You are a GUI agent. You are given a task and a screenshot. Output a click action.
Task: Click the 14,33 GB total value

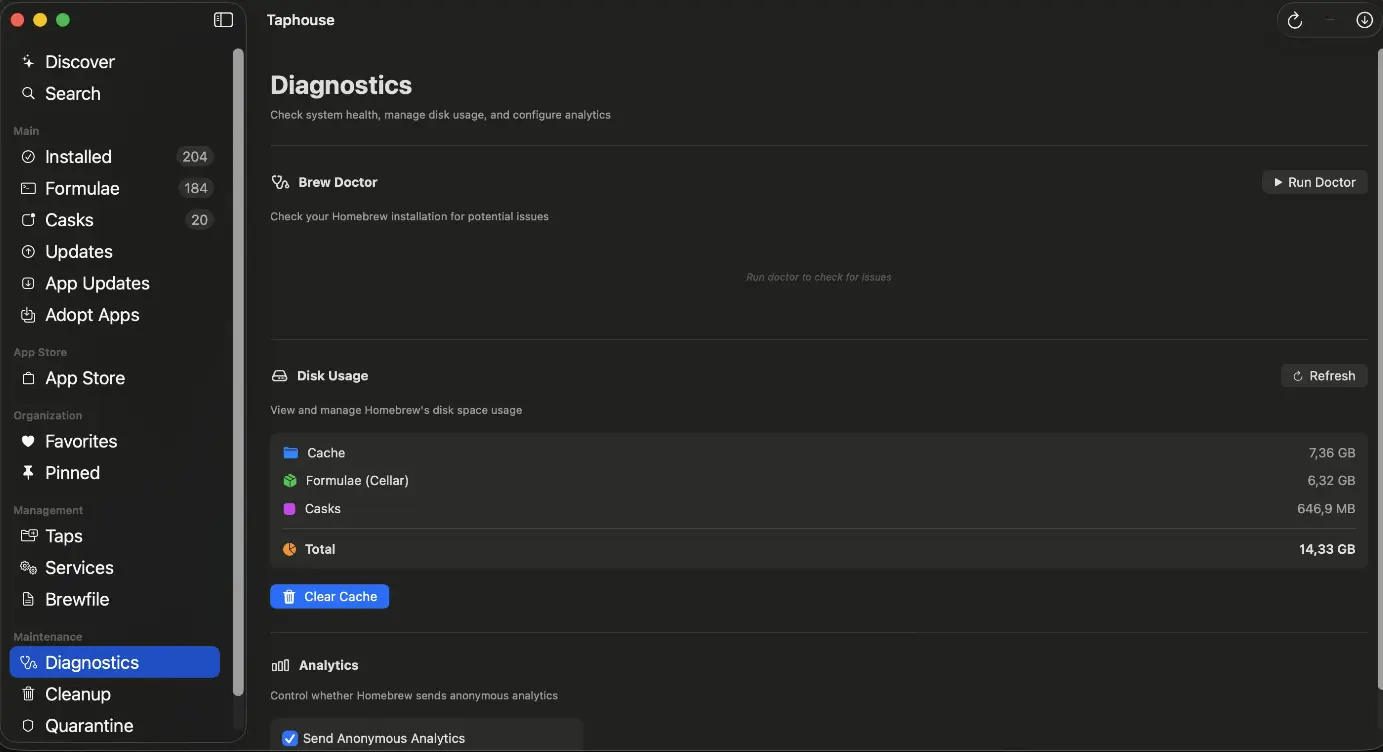pos(1327,549)
